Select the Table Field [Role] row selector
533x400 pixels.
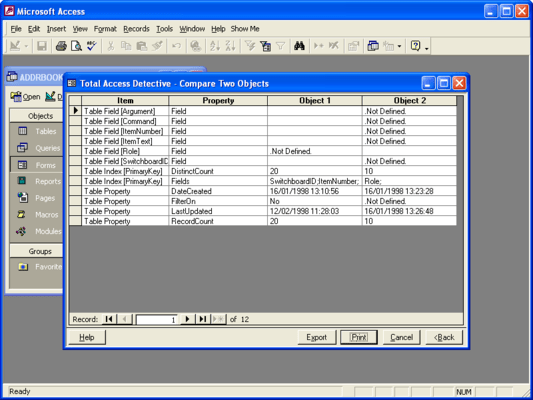click(75, 151)
